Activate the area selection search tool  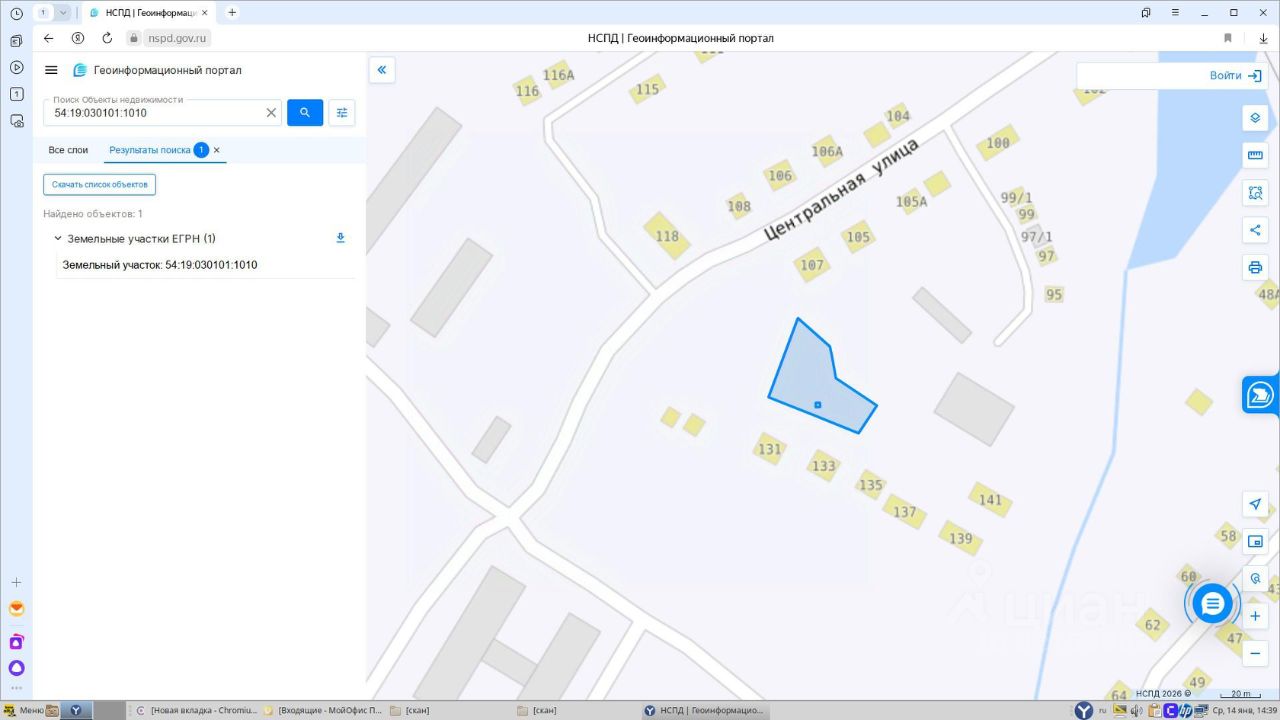(1255, 192)
